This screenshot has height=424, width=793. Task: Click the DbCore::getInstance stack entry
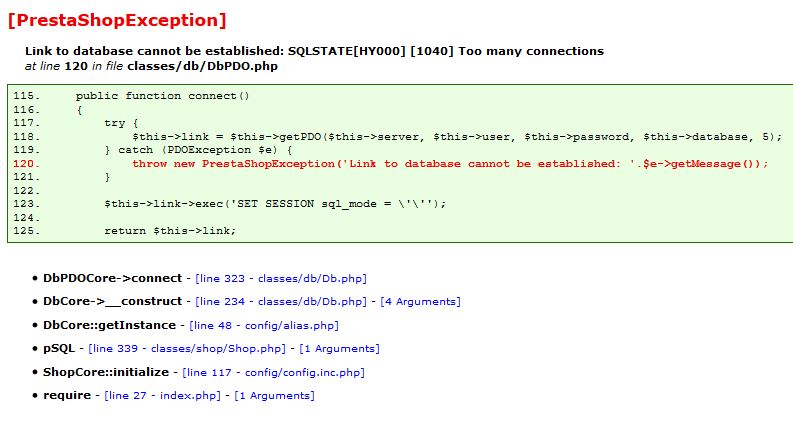(109, 325)
